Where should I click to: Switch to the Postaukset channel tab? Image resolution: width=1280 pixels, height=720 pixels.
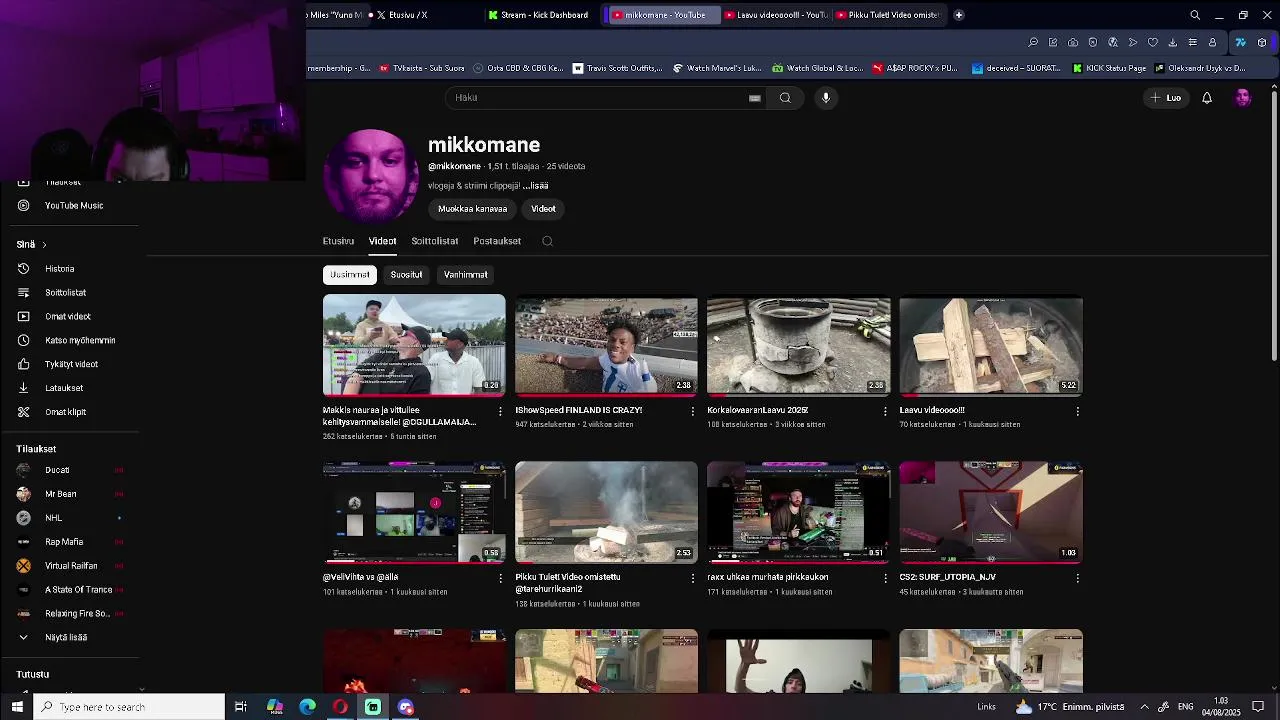coord(497,241)
